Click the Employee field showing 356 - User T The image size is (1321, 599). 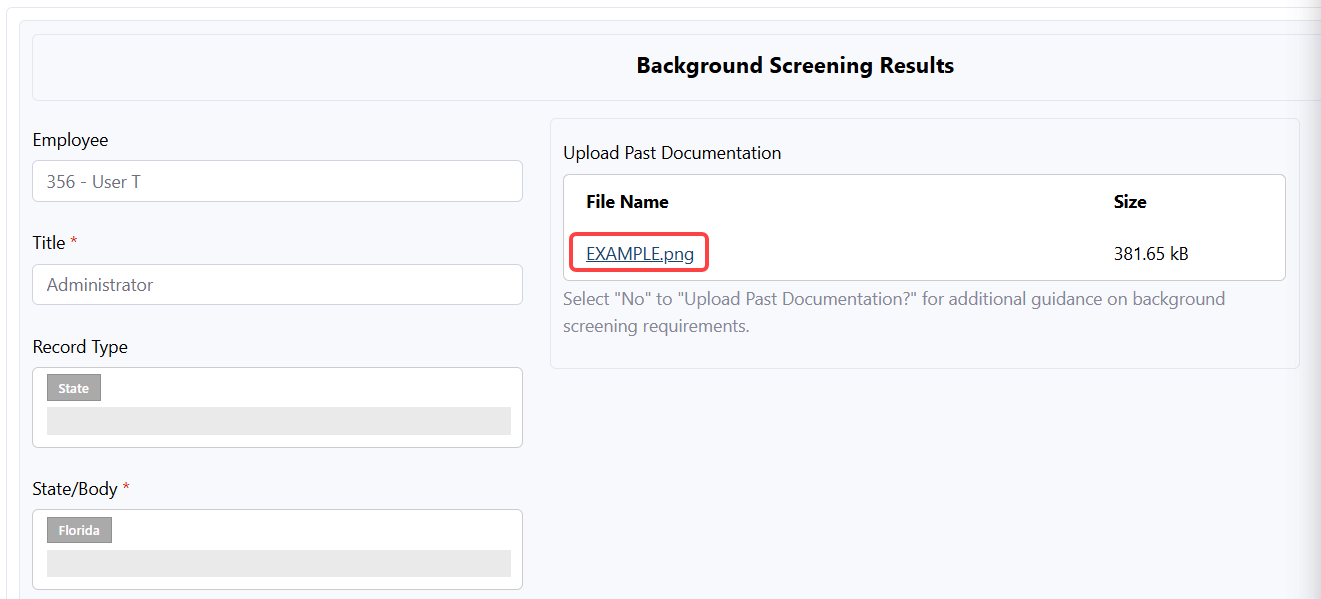point(277,182)
